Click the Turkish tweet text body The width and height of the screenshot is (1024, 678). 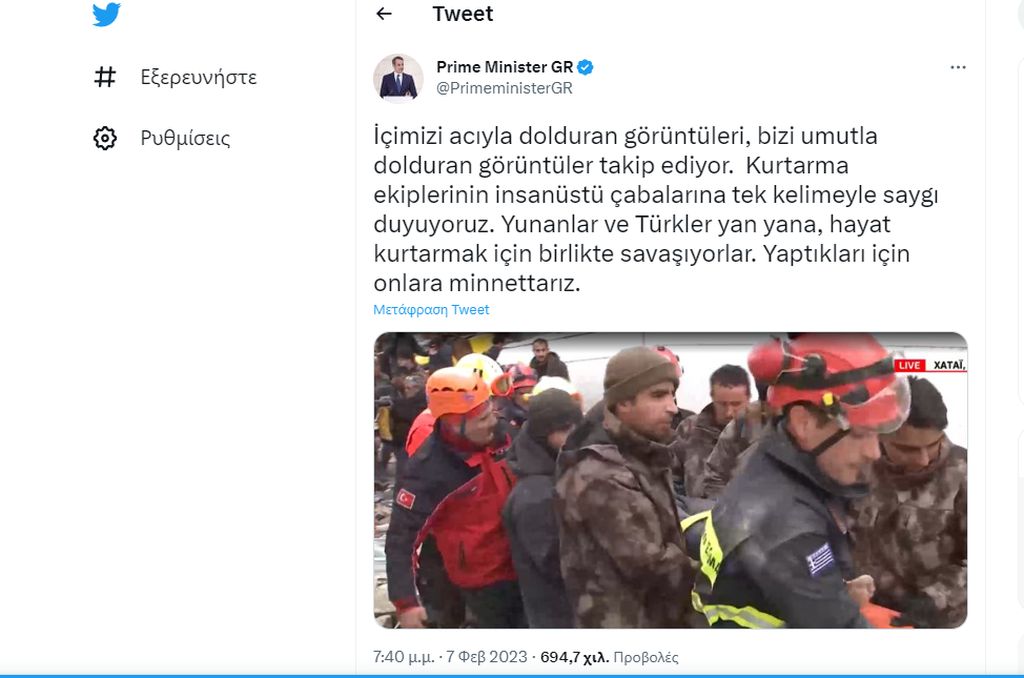656,209
